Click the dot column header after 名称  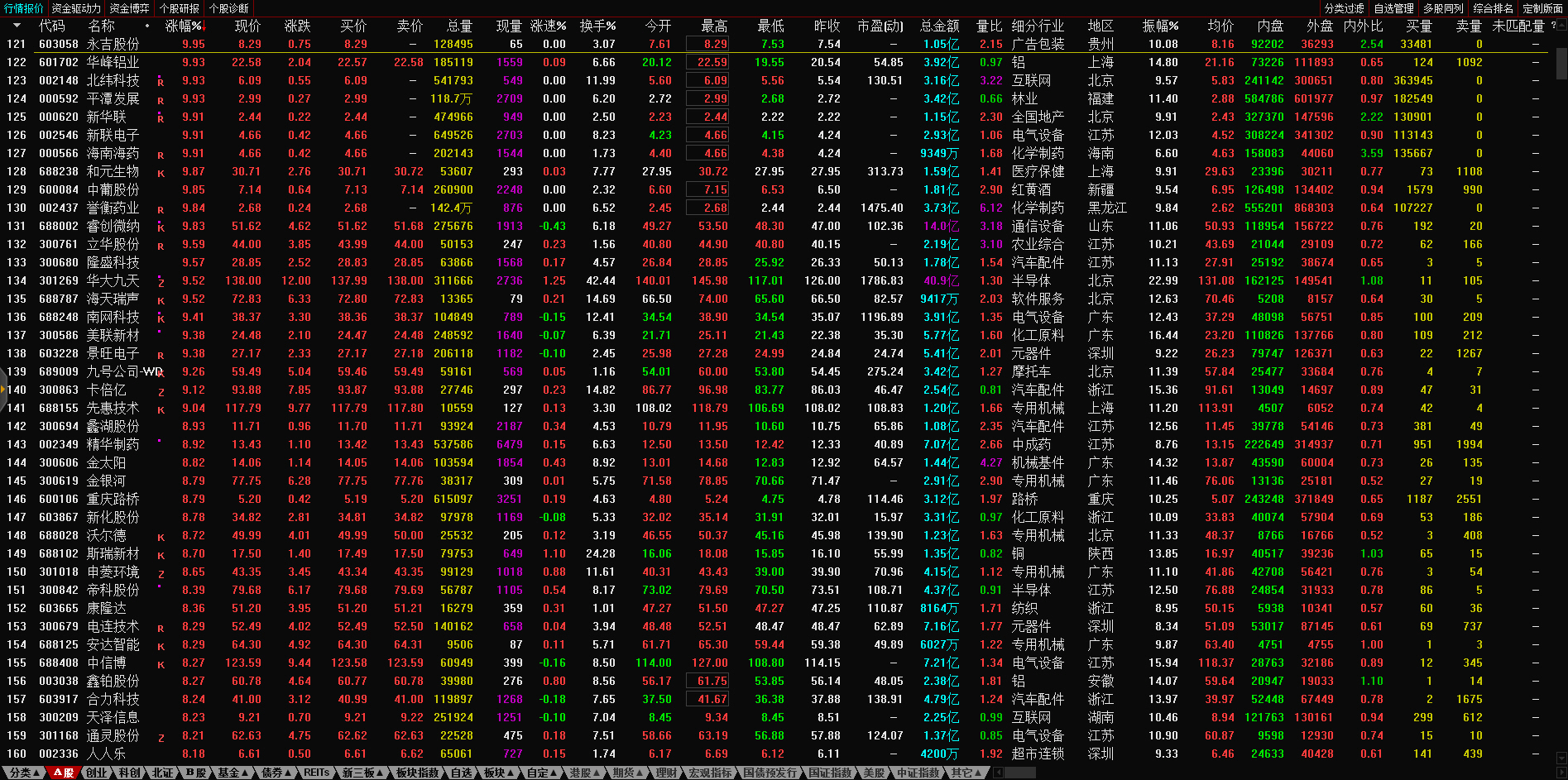click(x=147, y=26)
